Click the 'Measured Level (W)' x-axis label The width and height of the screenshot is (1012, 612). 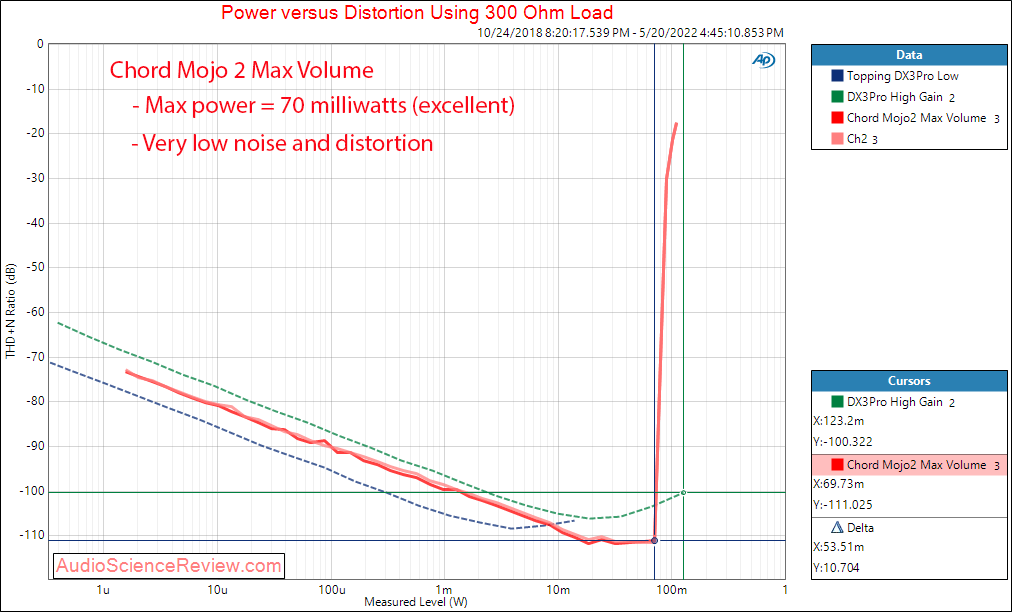point(416,602)
